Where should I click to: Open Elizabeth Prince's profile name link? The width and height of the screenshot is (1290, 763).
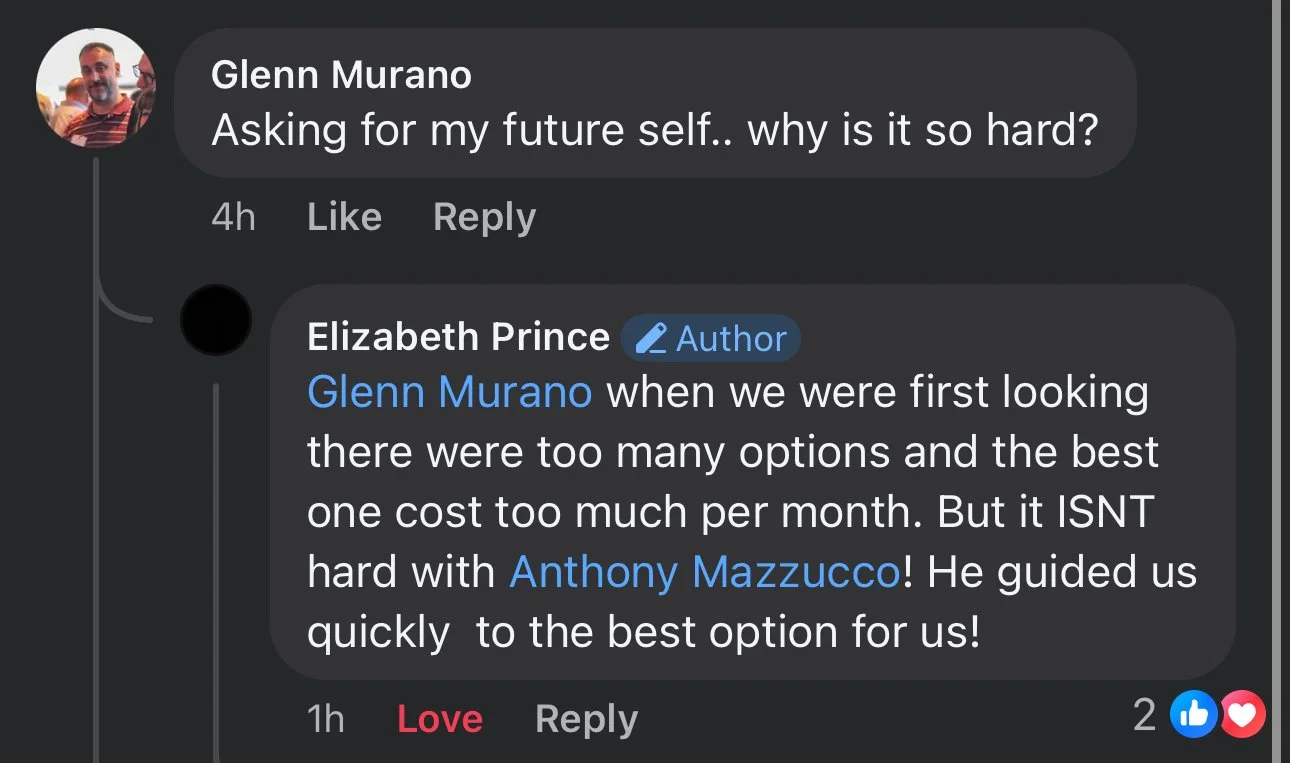coord(458,337)
